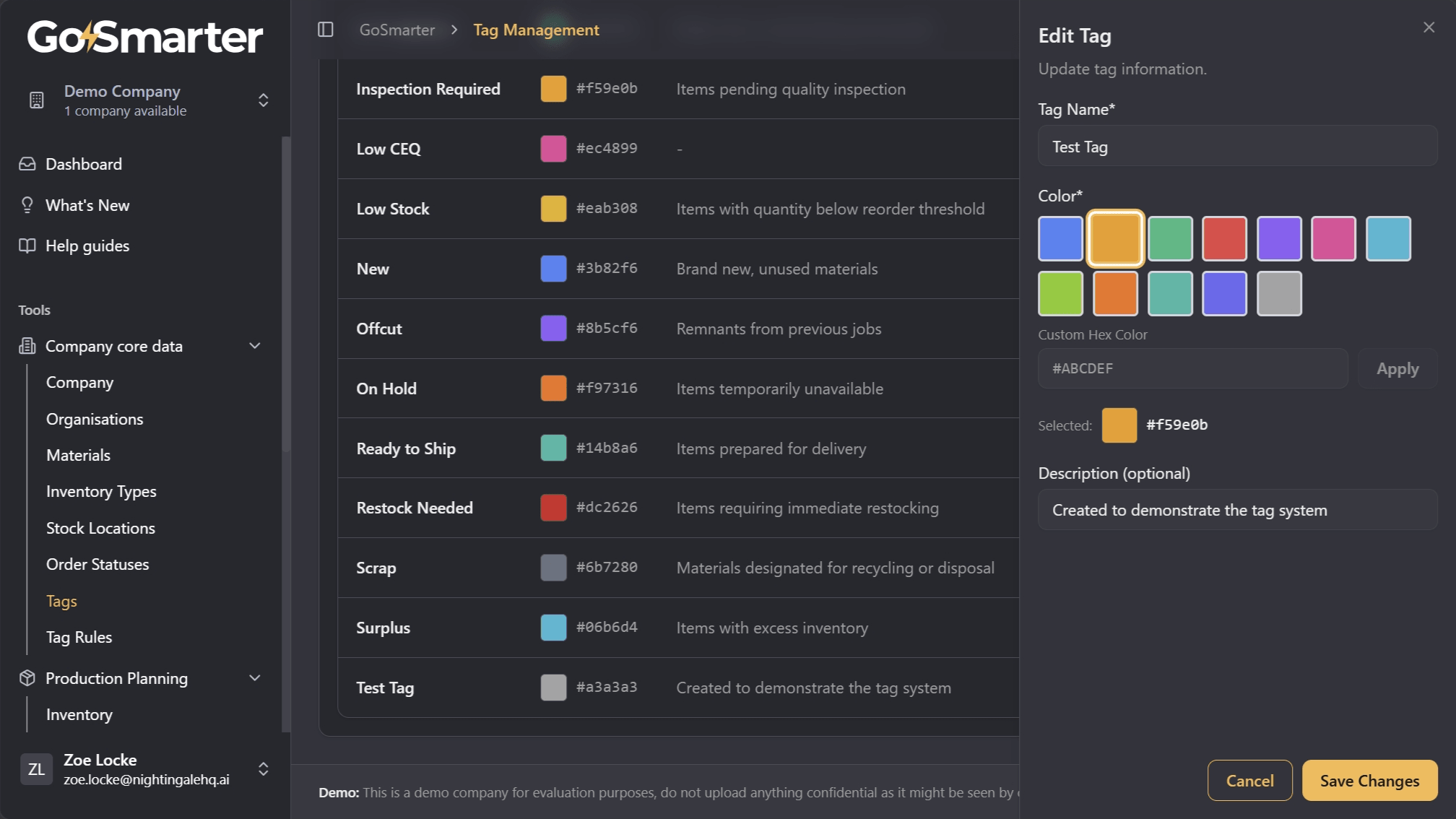Save changes to the Test Tag
This screenshot has height=819, width=1456.
click(1369, 781)
